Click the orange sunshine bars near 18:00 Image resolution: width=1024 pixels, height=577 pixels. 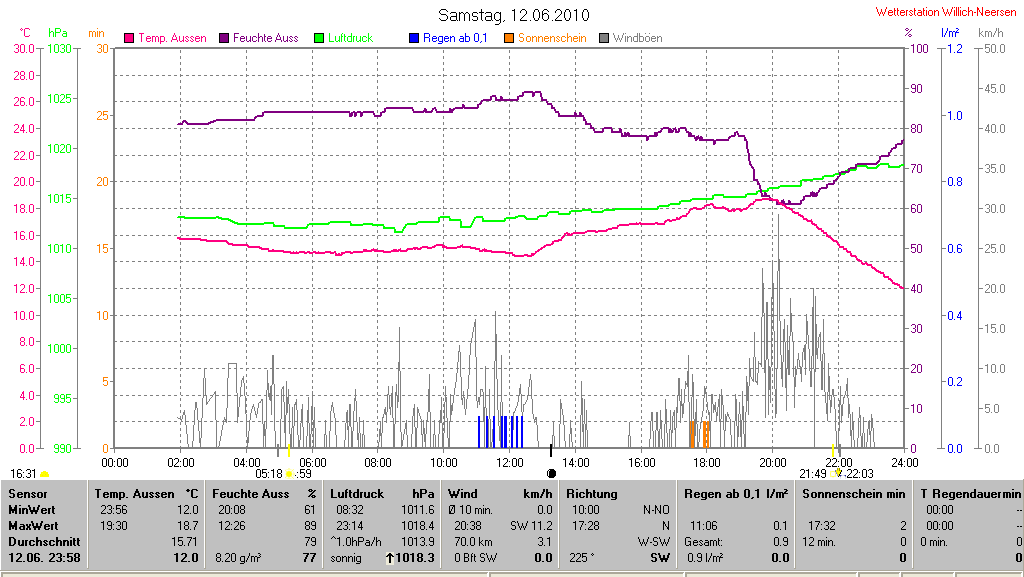click(699, 435)
